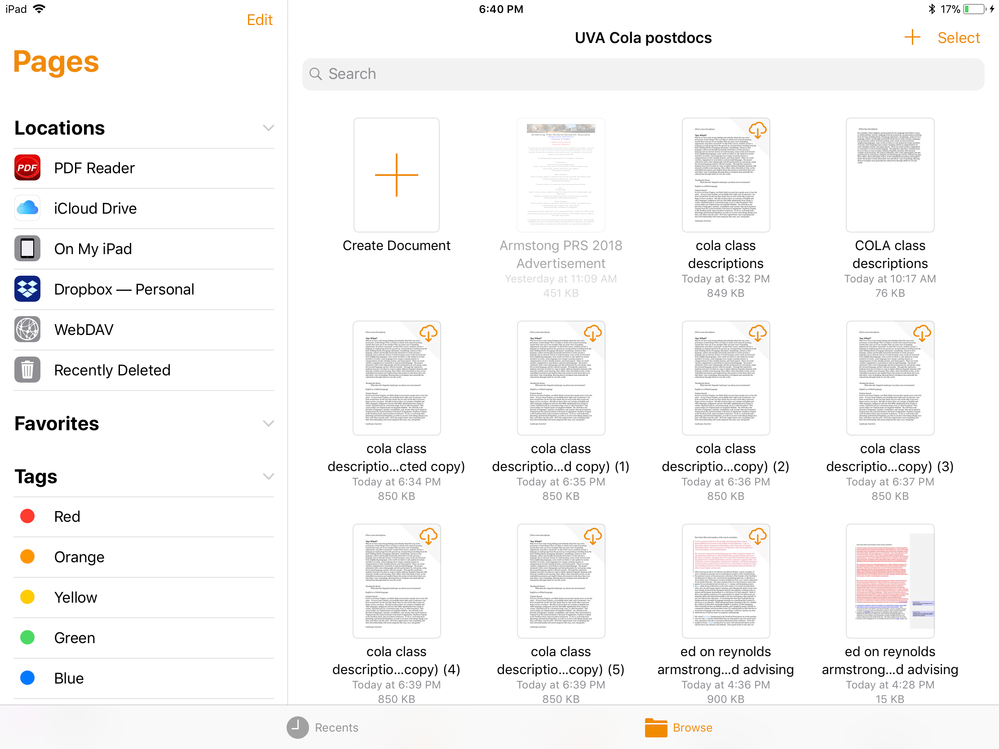The width and height of the screenshot is (999, 749).
Task: Choose WebDAV location
Action: pyautogui.click(x=144, y=330)
